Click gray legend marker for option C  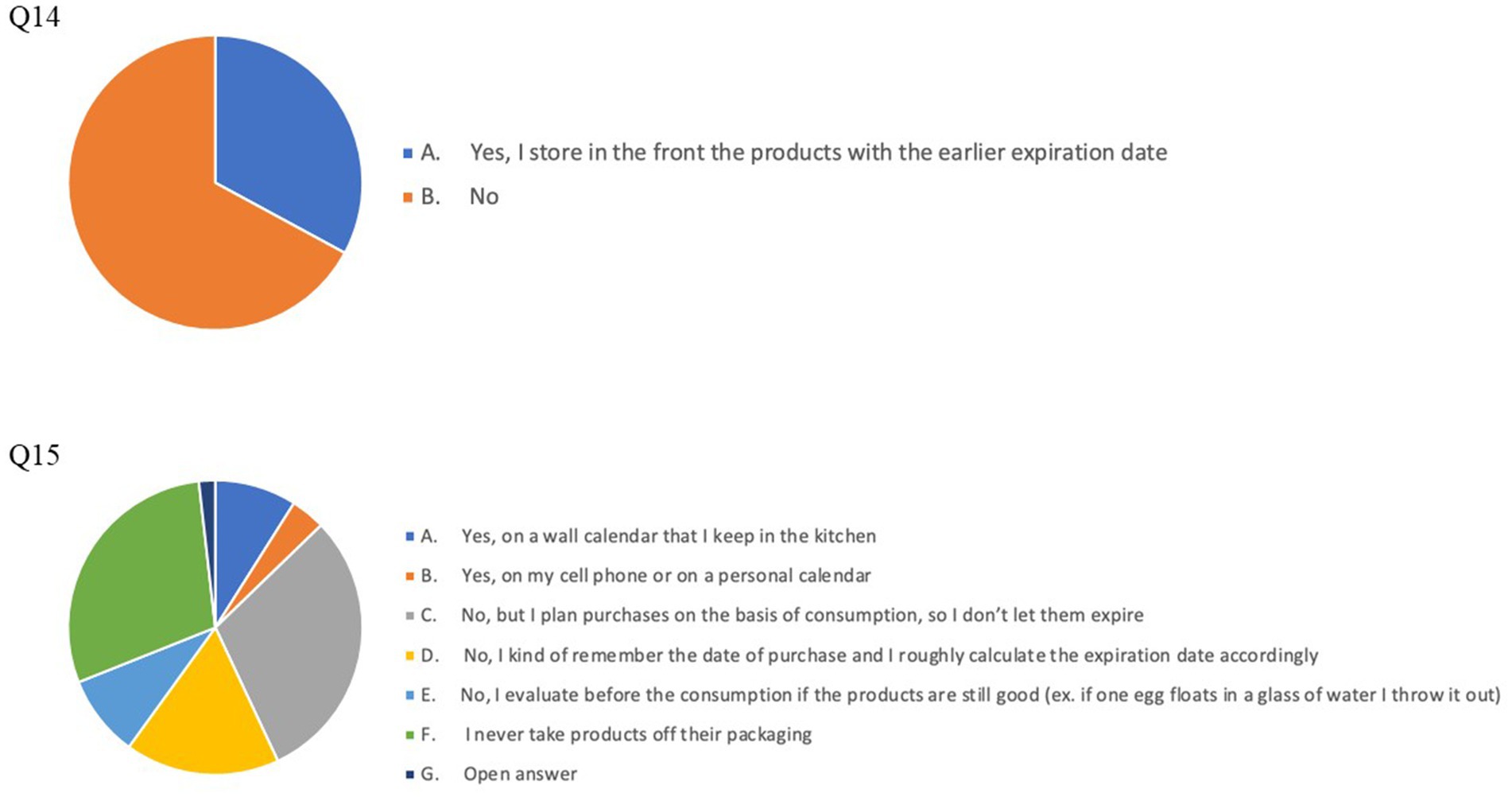pyautogui.click(x=410, y=616)
